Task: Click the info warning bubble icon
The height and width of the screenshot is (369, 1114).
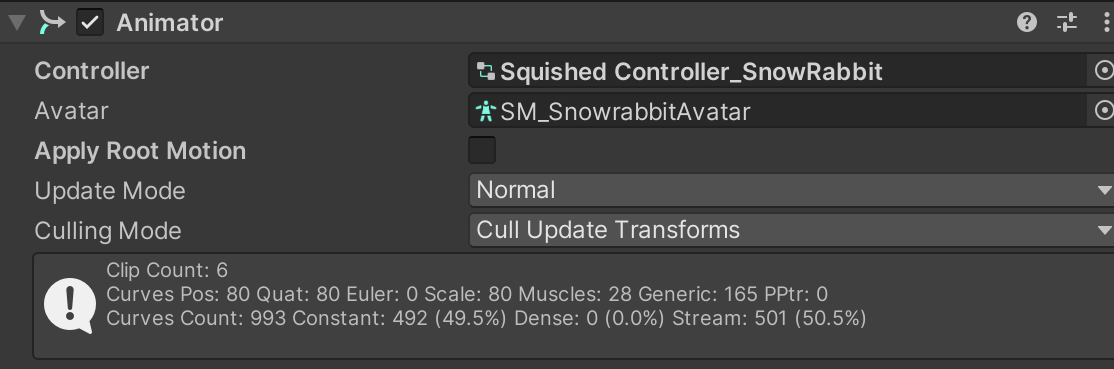Action: point(70,305)
